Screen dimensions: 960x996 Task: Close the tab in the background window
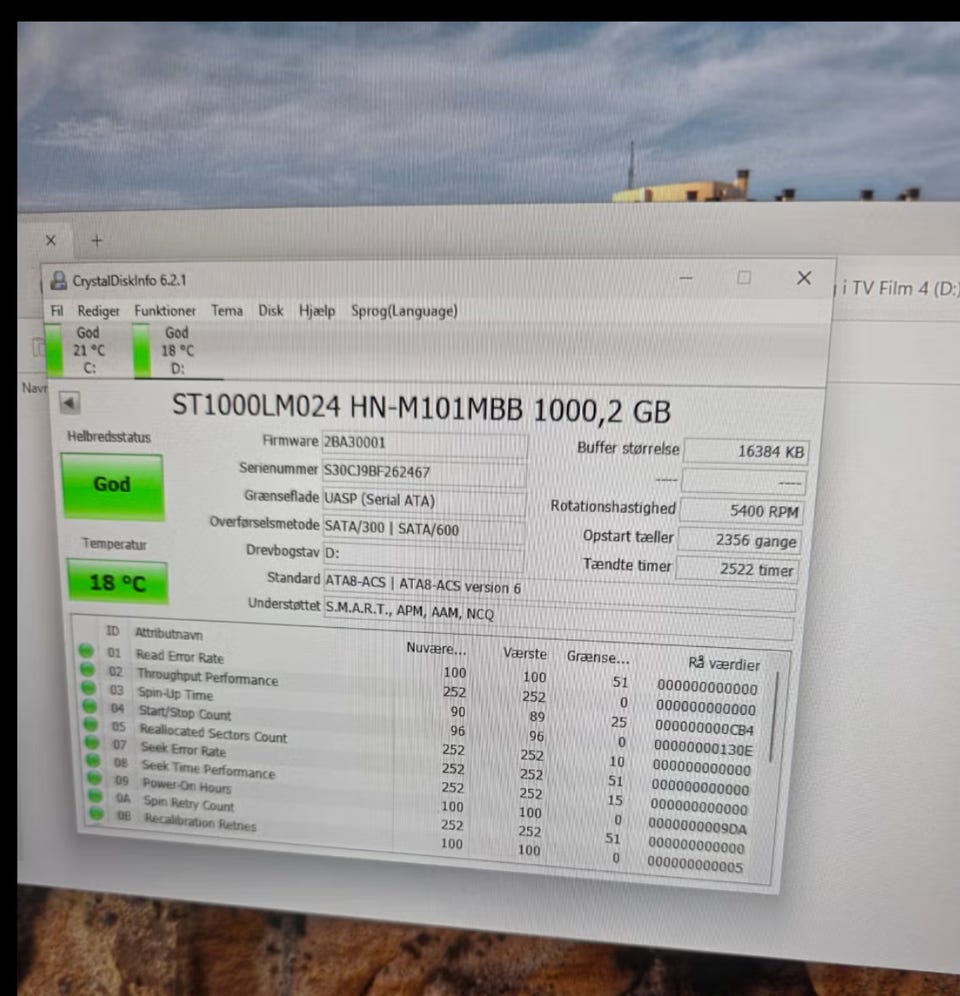51,240
